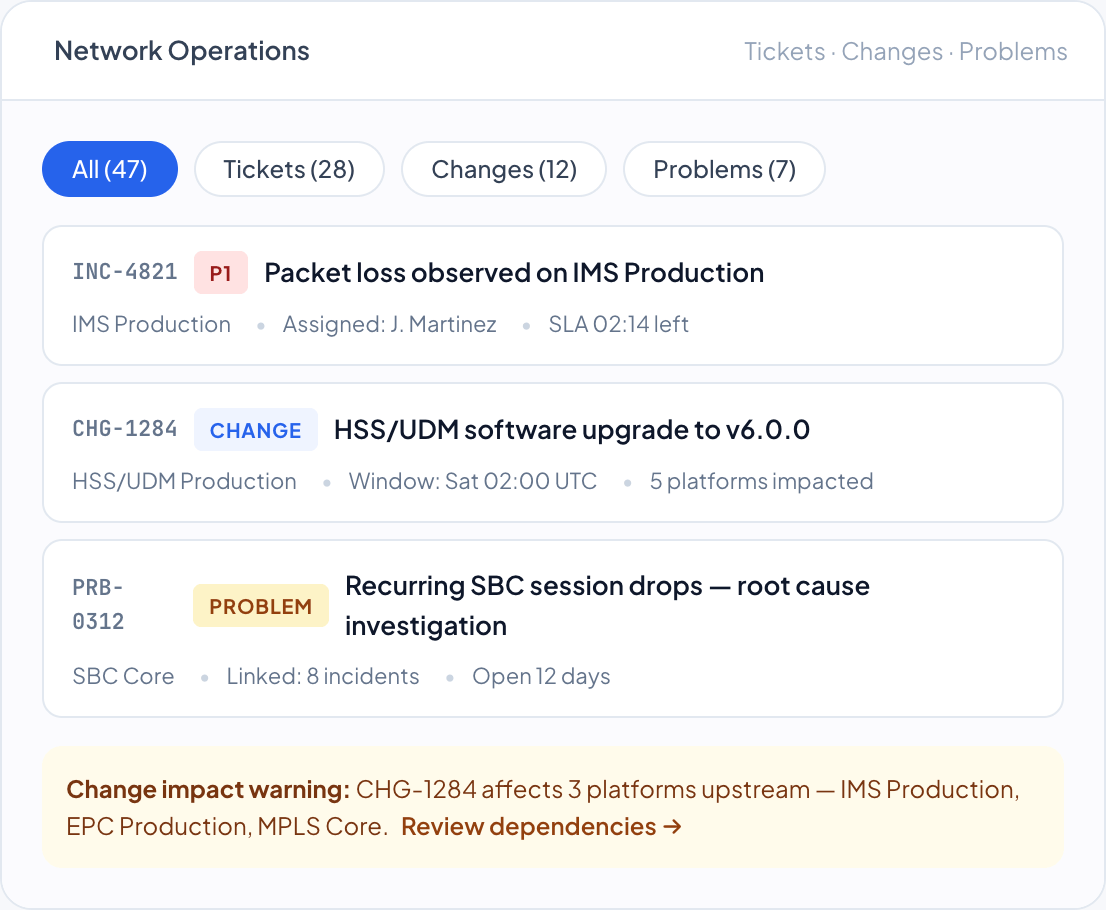Screen dimensions: 1106x910
Task: Open the Recurring SBC session drops problem
Action: coord(607,606)
